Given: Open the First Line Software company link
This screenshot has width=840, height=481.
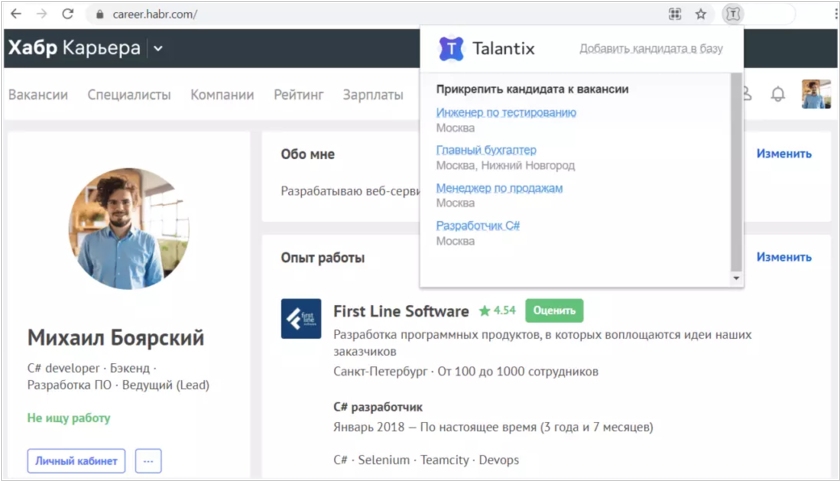Looking at the screenshot, I should (401, 311).
